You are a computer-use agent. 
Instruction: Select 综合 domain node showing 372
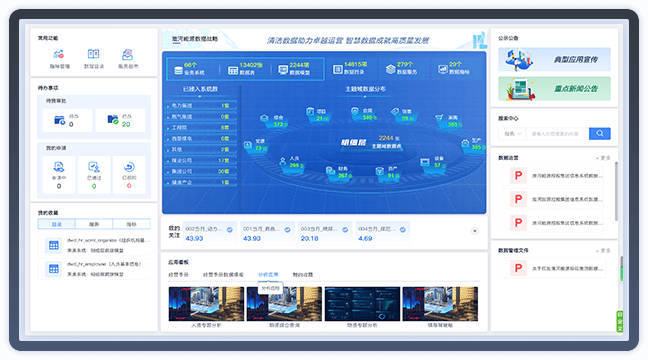[x=274, y=121]
